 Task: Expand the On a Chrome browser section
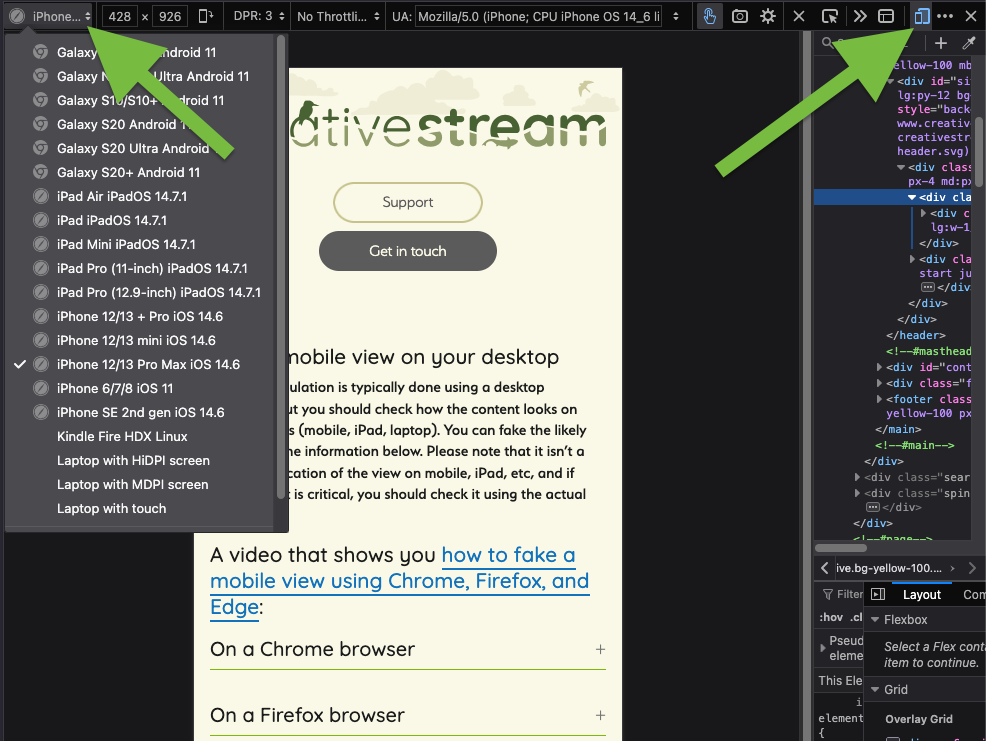click(600, 649)
